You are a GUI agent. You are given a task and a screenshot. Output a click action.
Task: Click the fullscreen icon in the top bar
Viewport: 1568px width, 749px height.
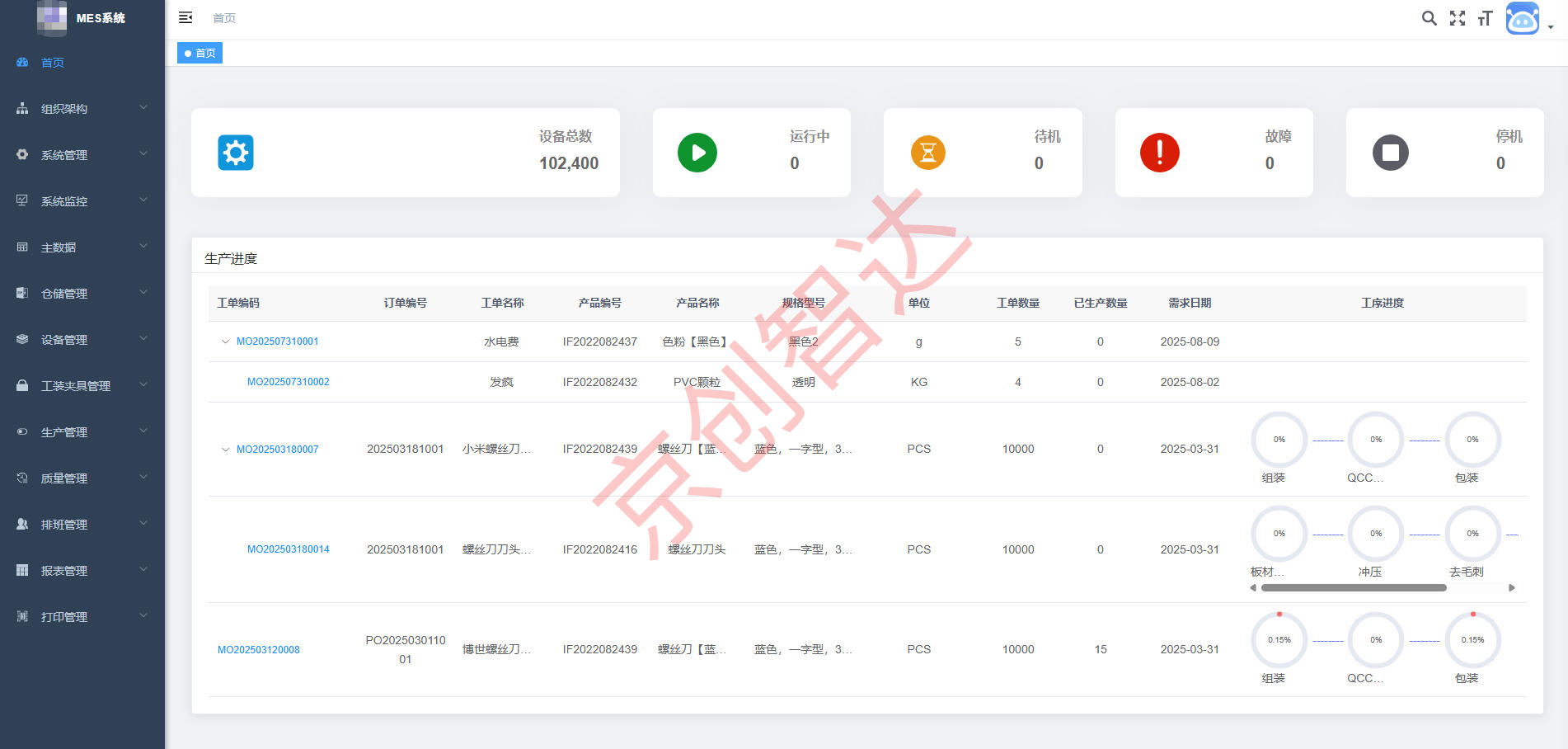tap(1458, 17)
